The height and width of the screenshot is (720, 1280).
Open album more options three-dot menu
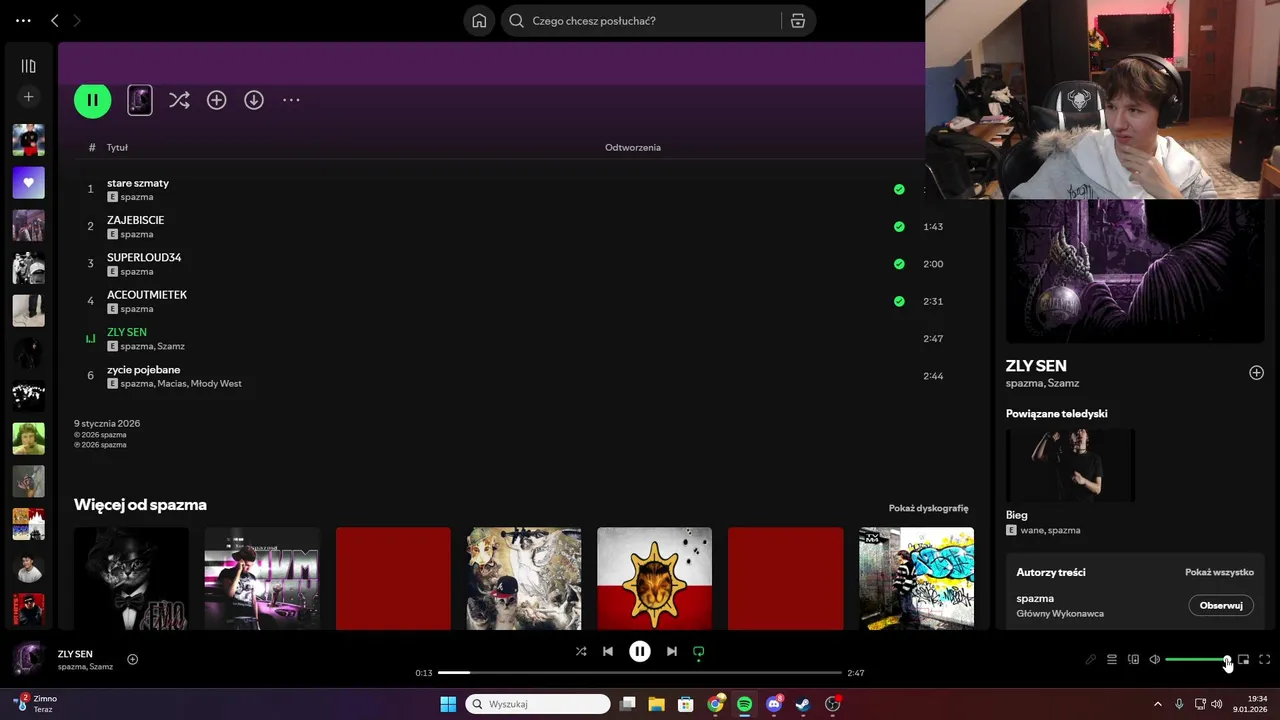[x=291, y=100]
